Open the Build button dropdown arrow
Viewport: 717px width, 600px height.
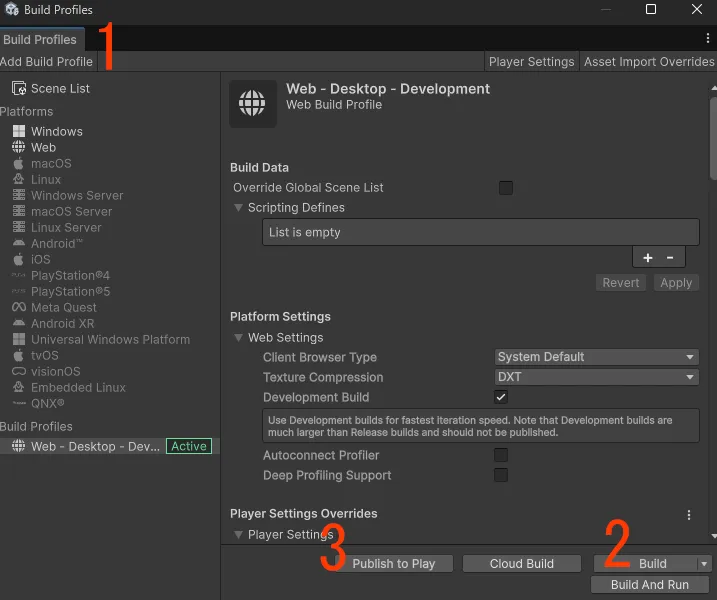pyautogui.click(x=704, y=564)
